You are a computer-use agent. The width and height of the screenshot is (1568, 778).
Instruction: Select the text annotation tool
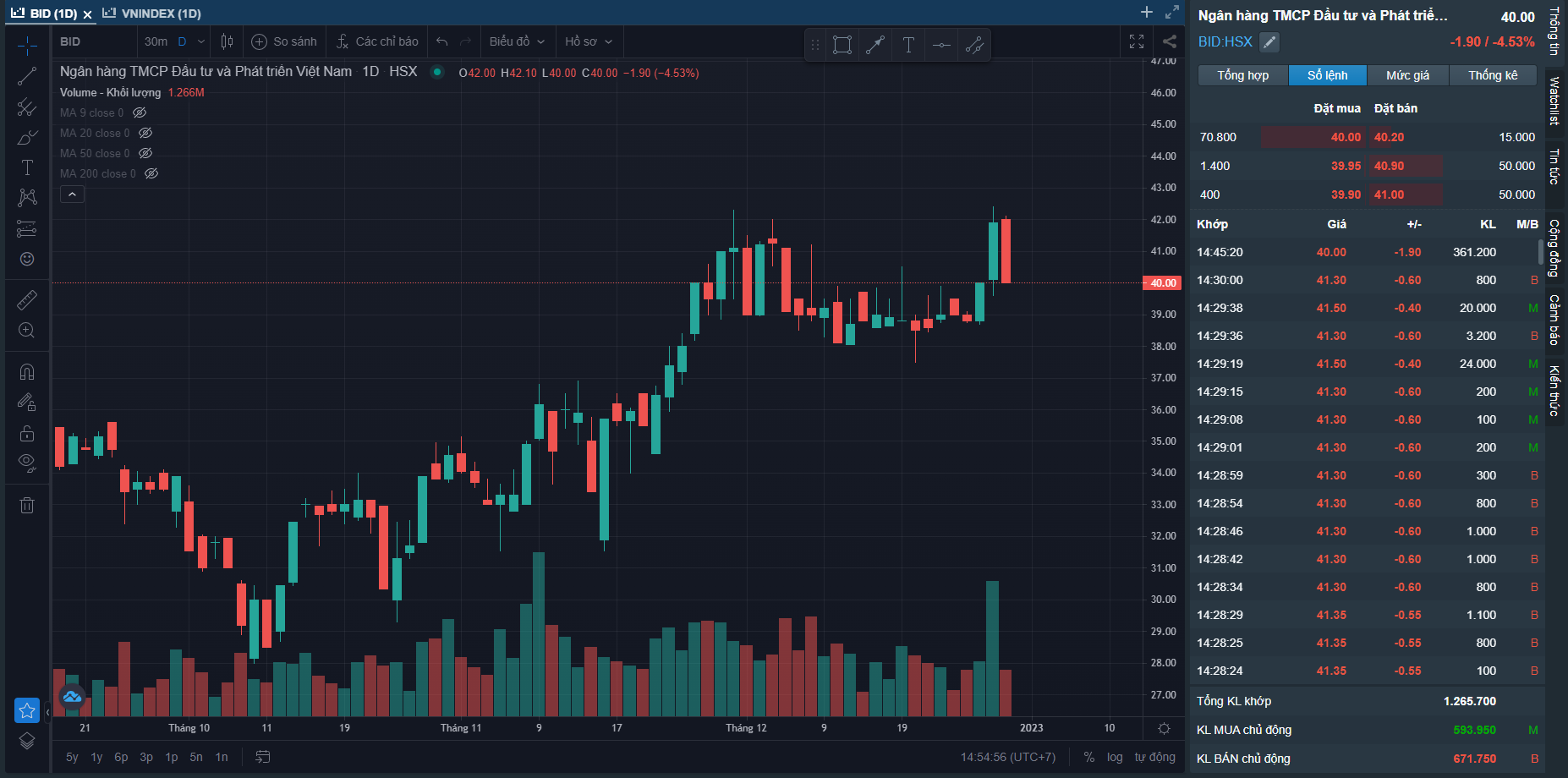tap(27, 167)
